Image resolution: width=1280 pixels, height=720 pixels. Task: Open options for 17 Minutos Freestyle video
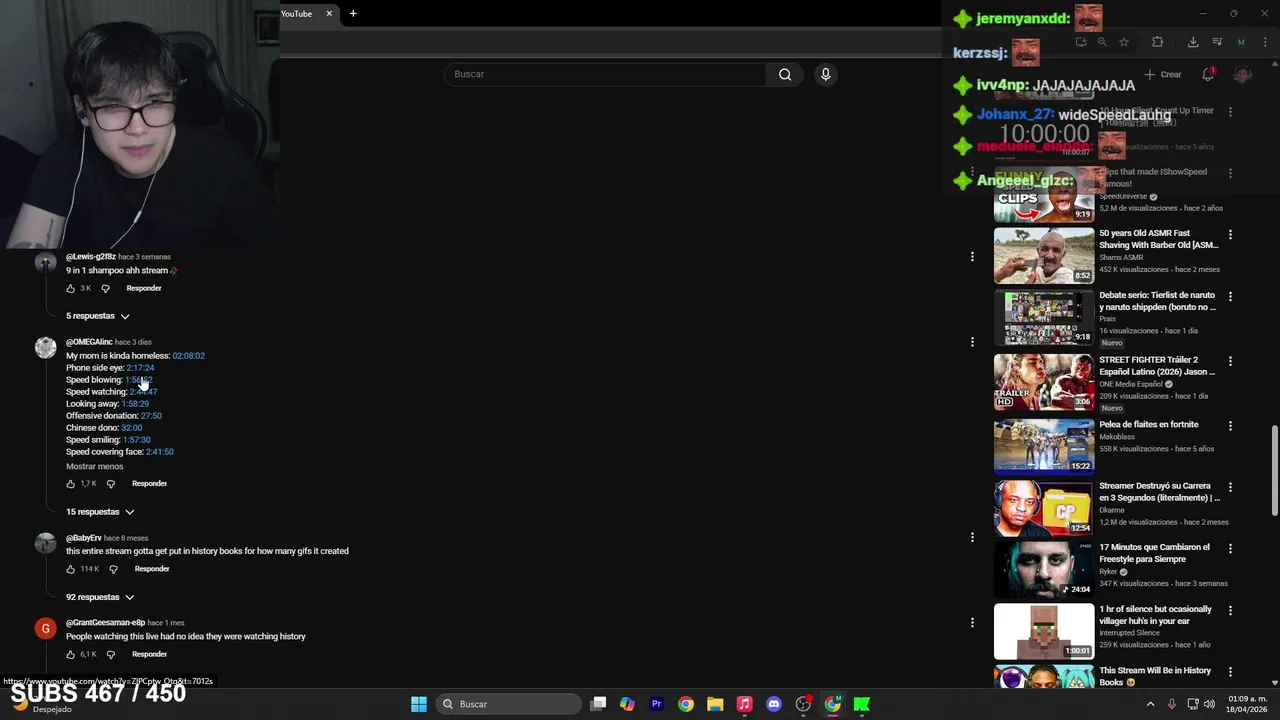(x=1230, y=549)
